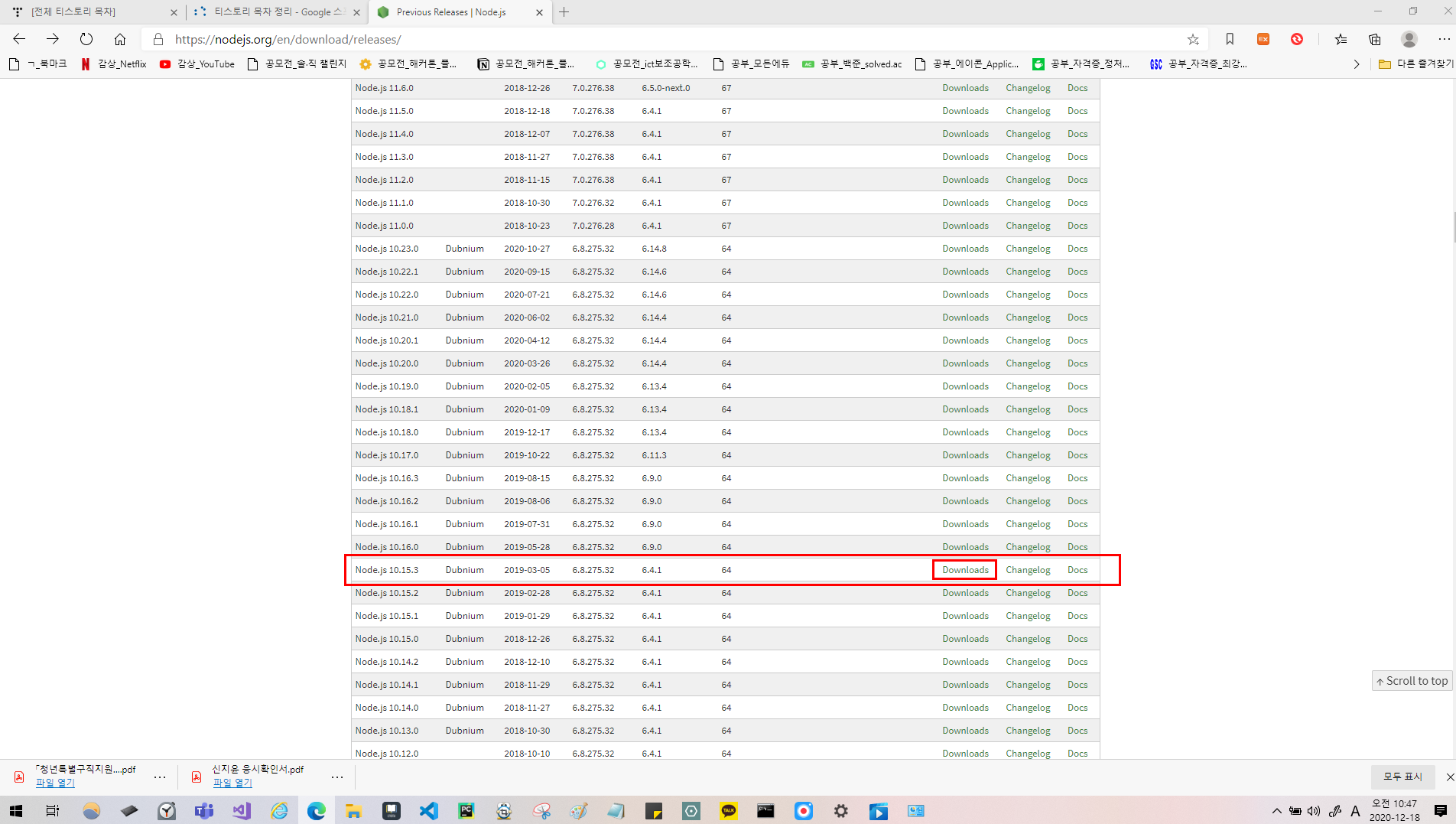Click the orange extension icon in the toolbar

point(1263,39)
